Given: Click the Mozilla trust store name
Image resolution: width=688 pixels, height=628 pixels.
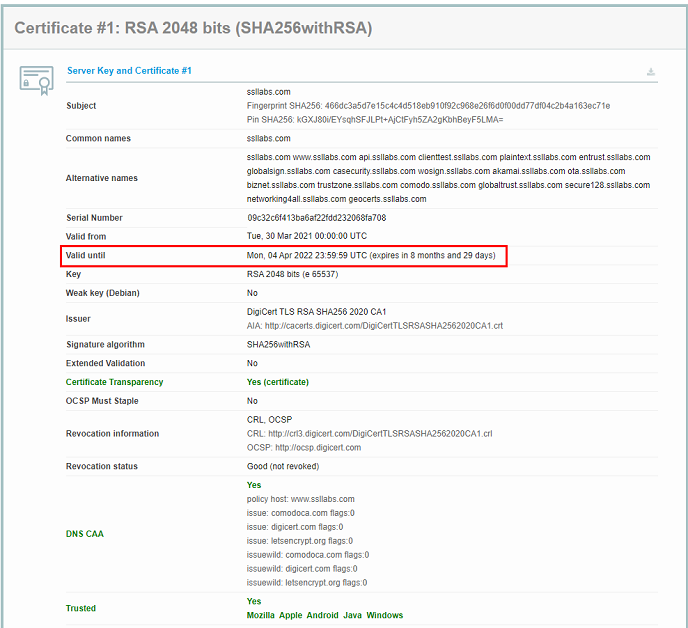Looking at the screenshot, I should 261,615.
